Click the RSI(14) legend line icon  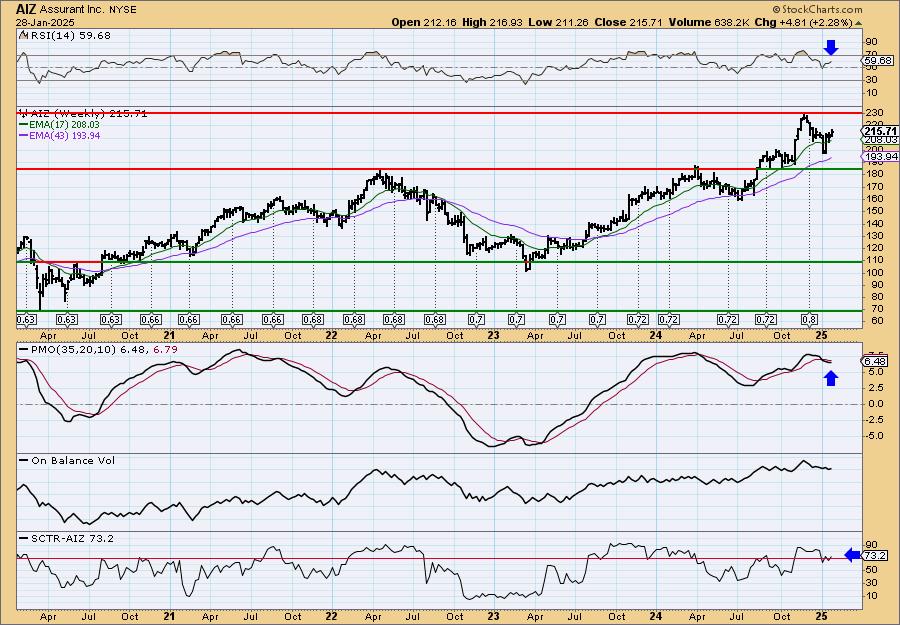click(22, 35)
